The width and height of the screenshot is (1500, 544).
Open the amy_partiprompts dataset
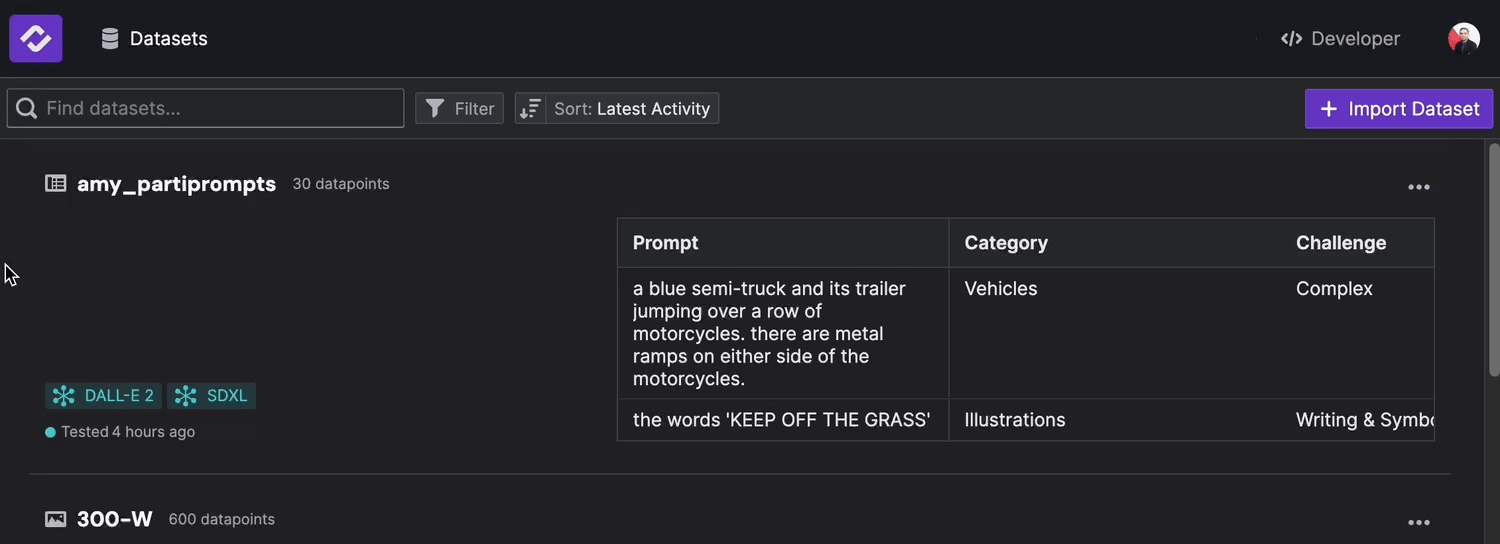tap(176, 184)
